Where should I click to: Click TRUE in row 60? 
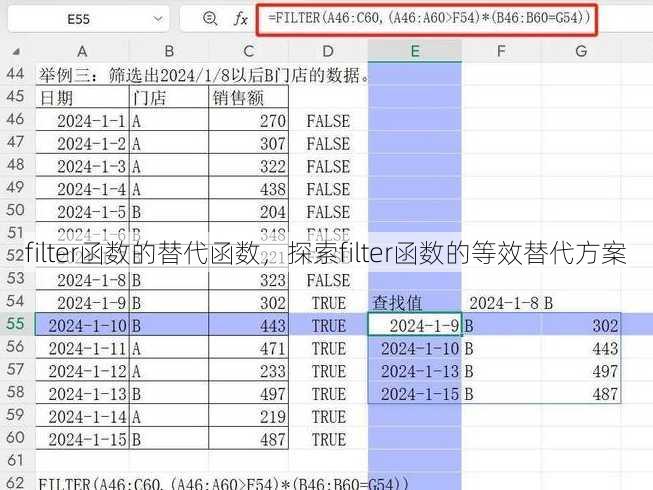[x=329, y=440]
